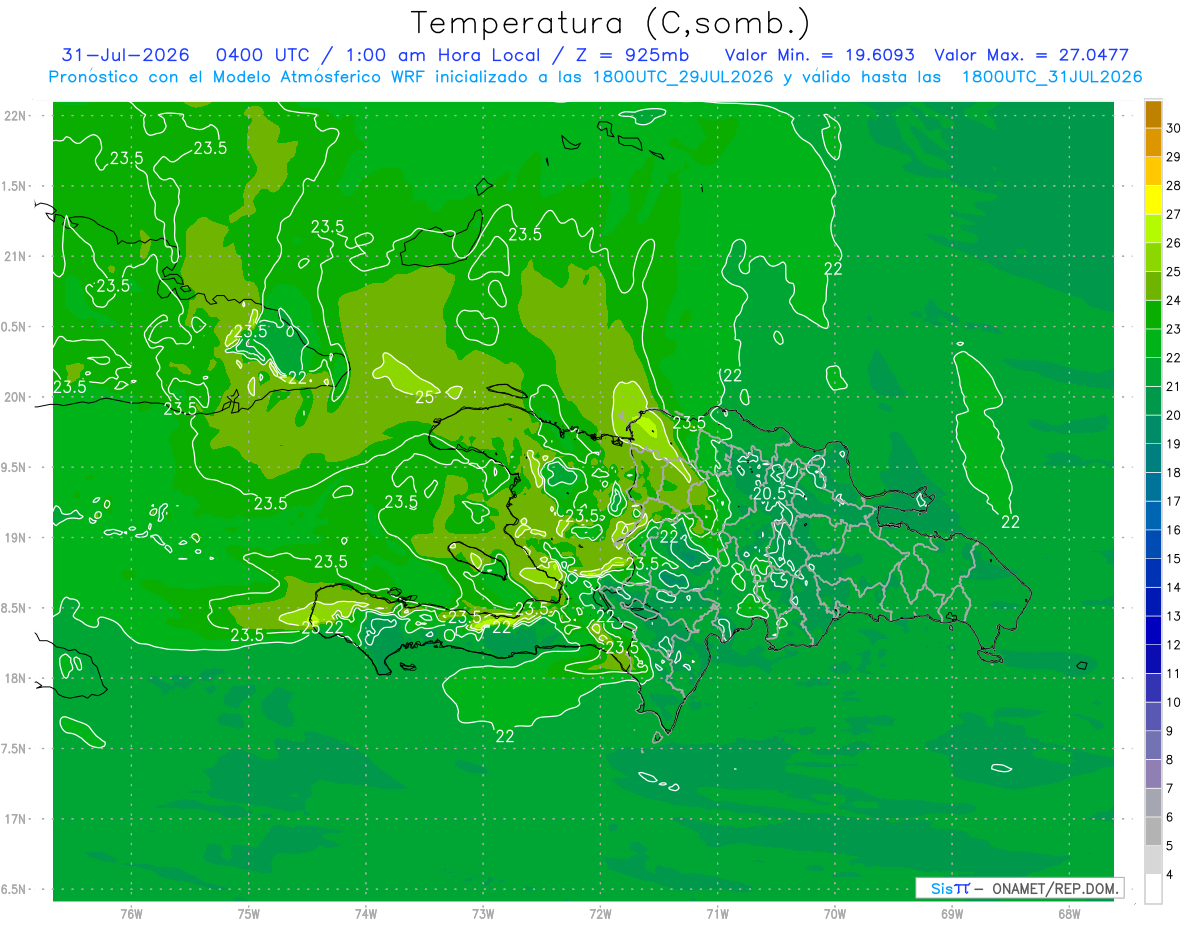The image size is (1200, 927).
Task: Click the 22N latitude axis label
Action: click(15, 116)
